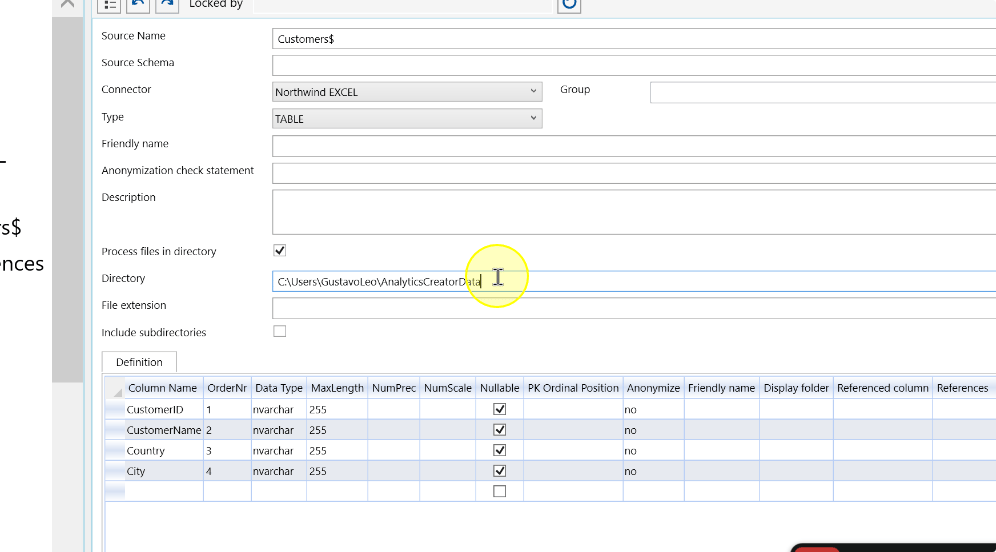The image size is (996, 552).
Task: Uncheck Nullable for CustomerName row
Action: coord(500,430)
